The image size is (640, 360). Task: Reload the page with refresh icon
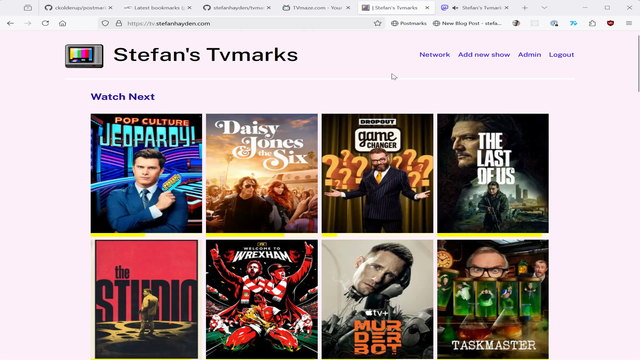45,23
